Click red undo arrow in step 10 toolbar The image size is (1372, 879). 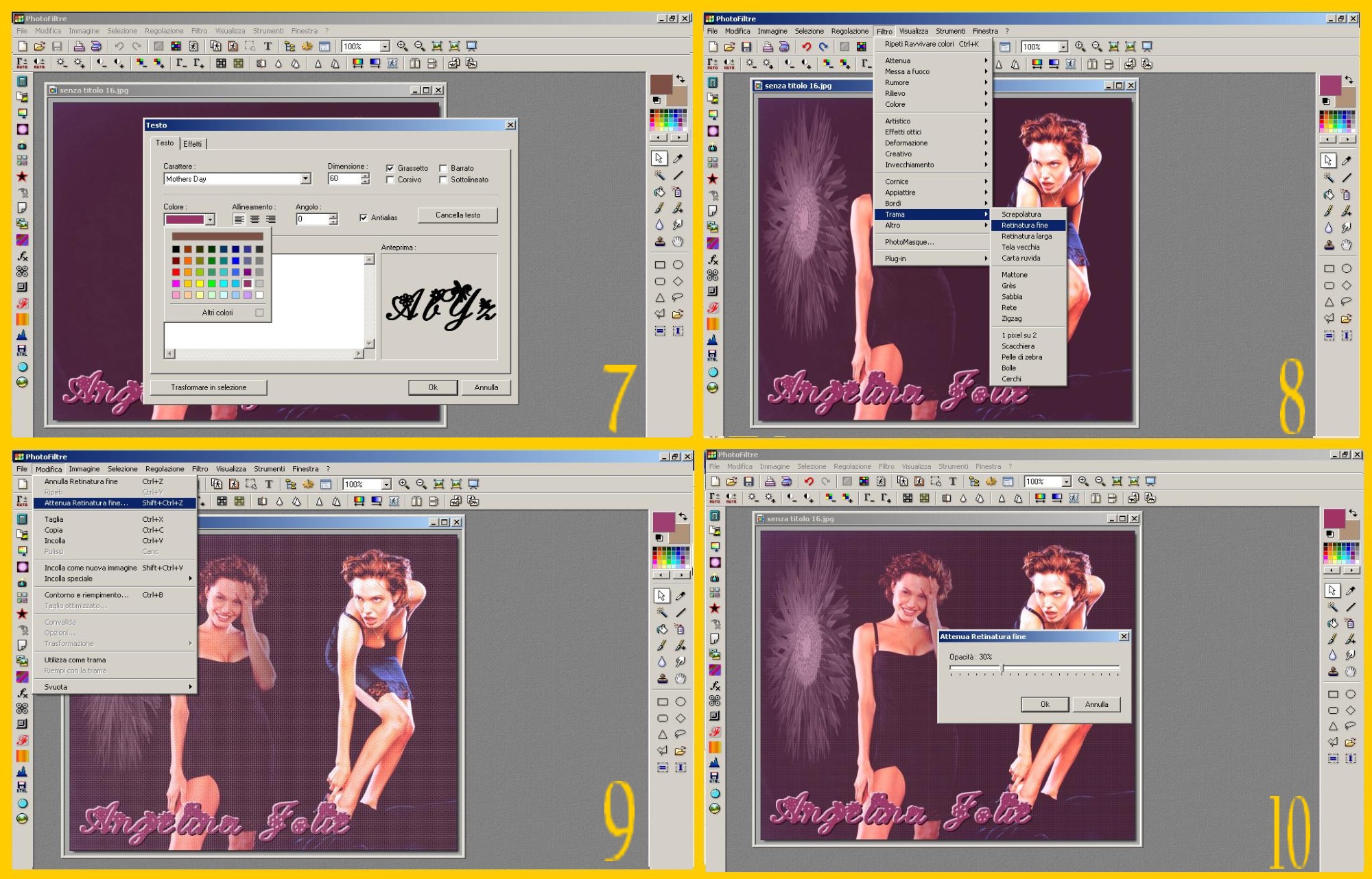tap(809, 481)
